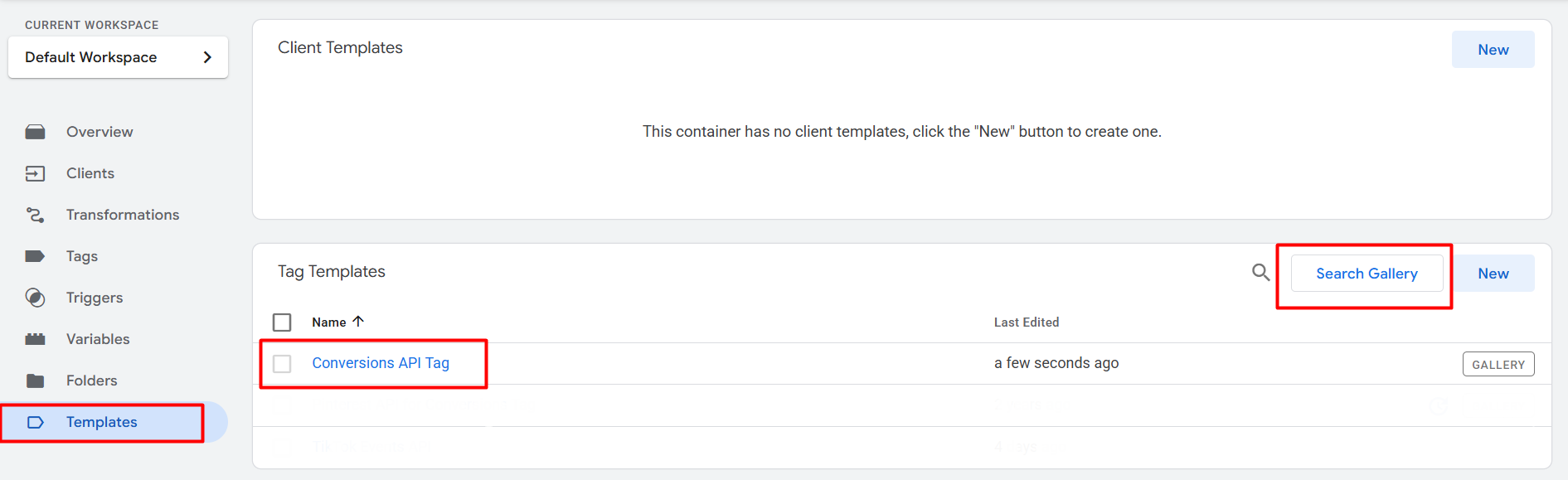Tick the Conversions API Tag checkbox
The height and width of the screenshot is (480, 1568).
click(282, 363)
